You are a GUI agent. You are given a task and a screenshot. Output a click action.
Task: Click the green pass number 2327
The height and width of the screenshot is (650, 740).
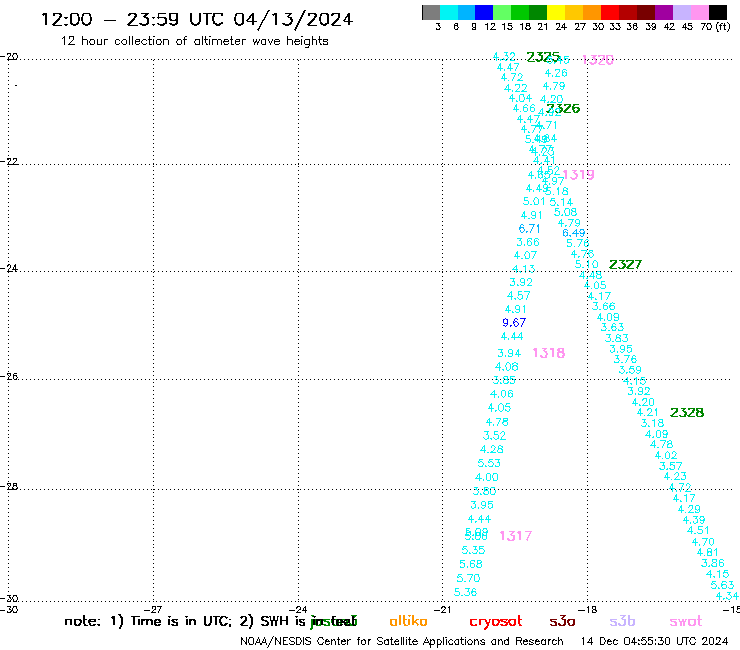coord(625,265)
